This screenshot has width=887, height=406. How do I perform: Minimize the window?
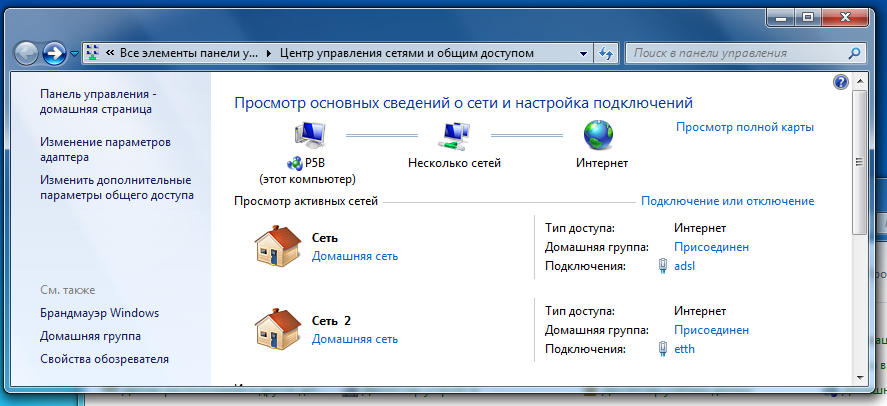782,18
